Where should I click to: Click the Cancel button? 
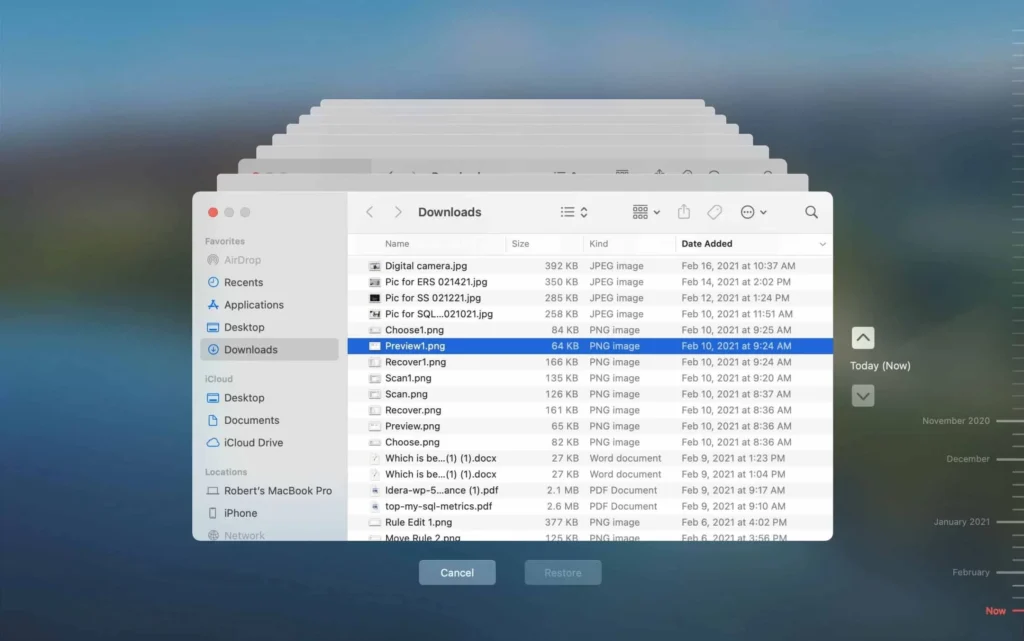click(x=457, y=572)
